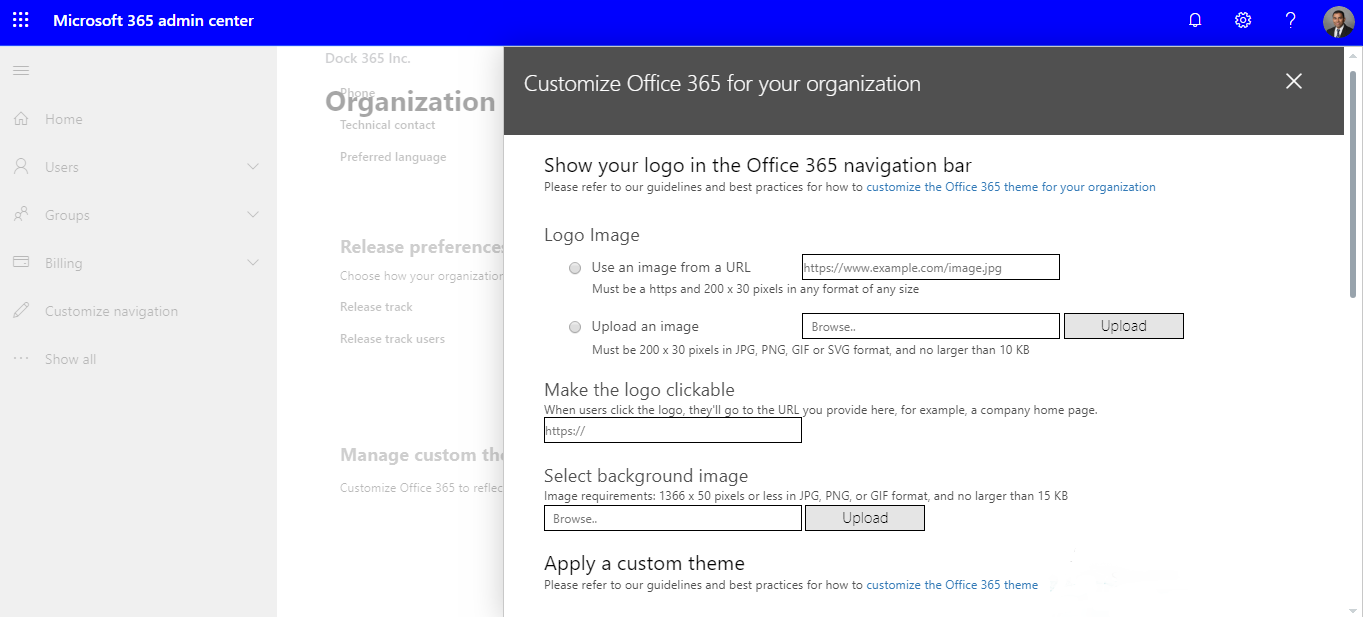Click the Show all ellipsis icon
The width and height of the screenshot is (1363, 617).
point(22,358)
